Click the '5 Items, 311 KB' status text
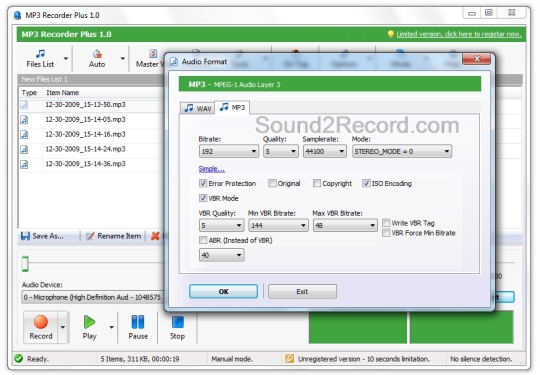Viewport: 540px width, 375px height. tap(140, 359)
